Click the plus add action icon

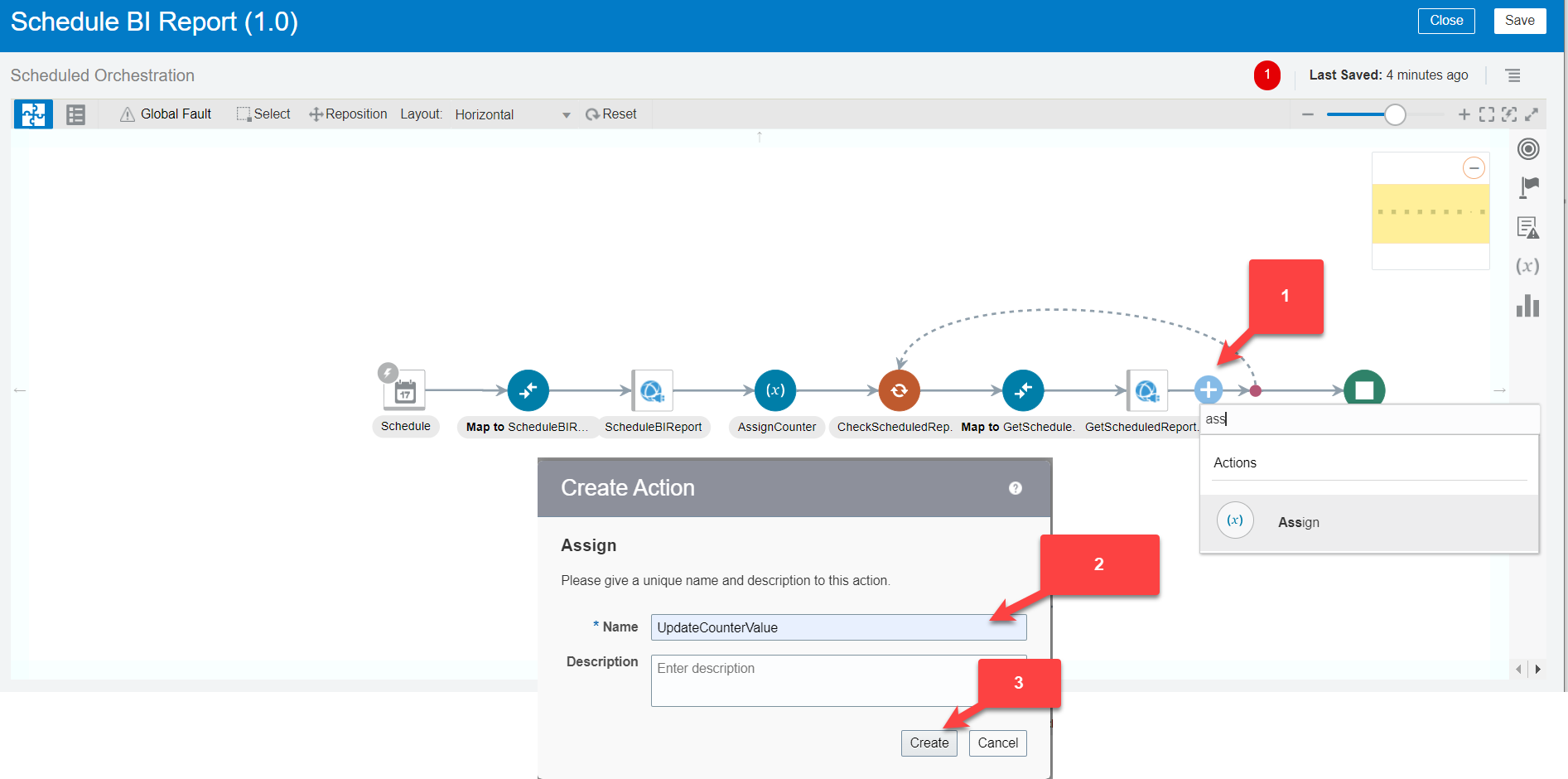click(x=1209, y=389)
